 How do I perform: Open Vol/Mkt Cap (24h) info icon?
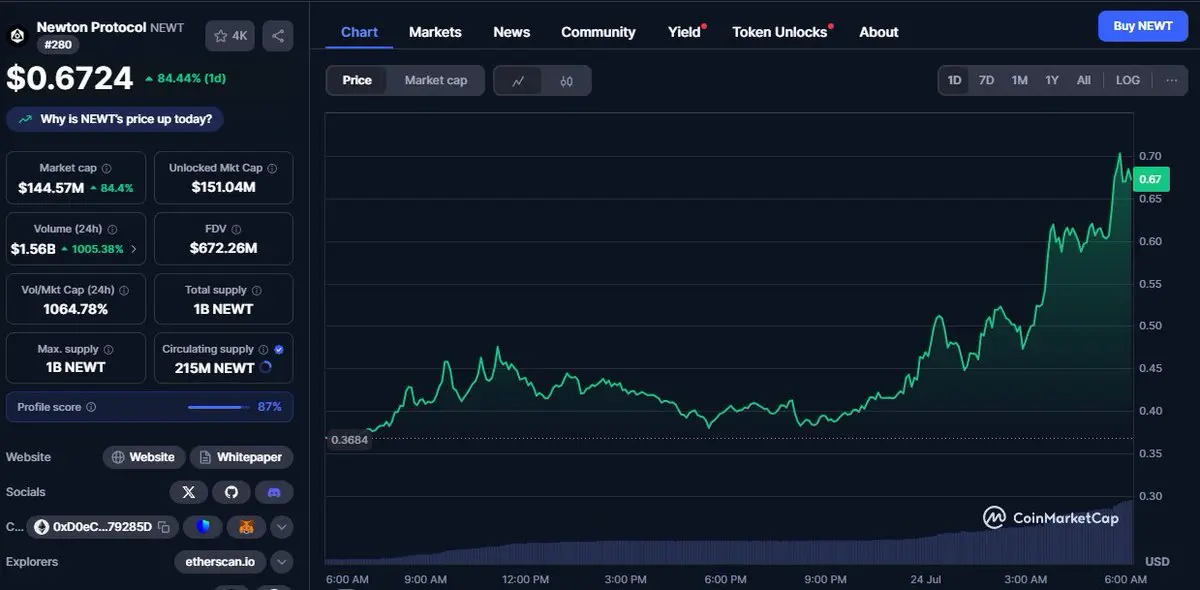click(124, 290)
